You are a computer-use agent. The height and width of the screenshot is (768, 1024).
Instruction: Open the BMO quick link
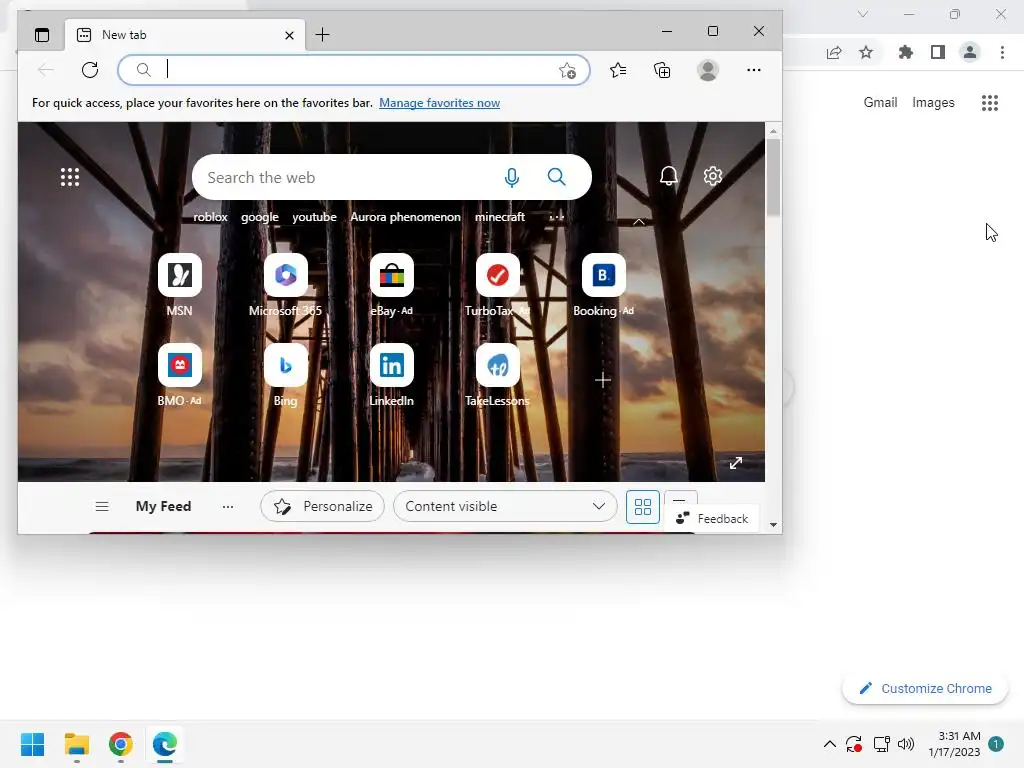(x=180, y=376)
